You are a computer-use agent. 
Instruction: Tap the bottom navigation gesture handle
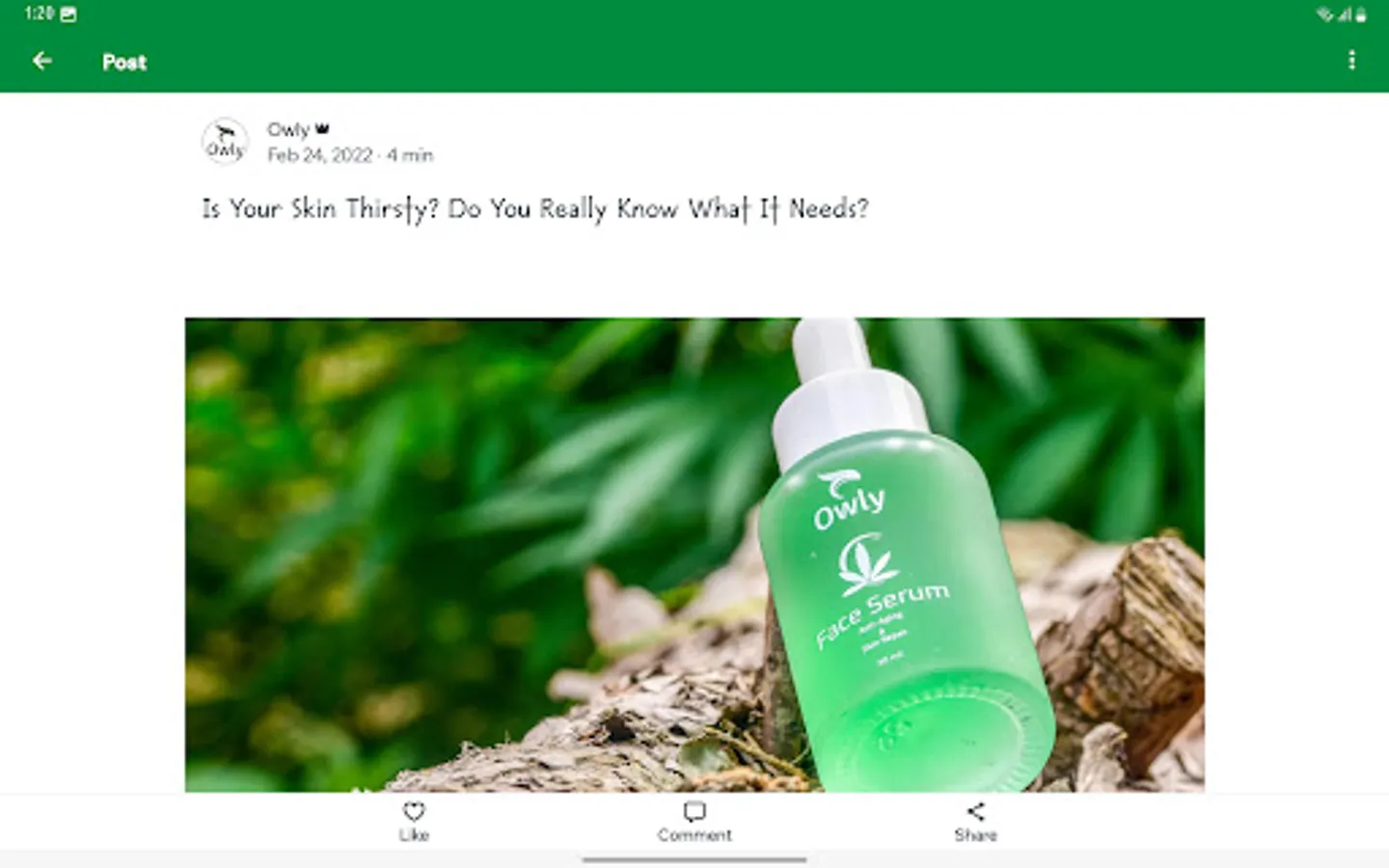pyautogui.click(x=694, y=859)
